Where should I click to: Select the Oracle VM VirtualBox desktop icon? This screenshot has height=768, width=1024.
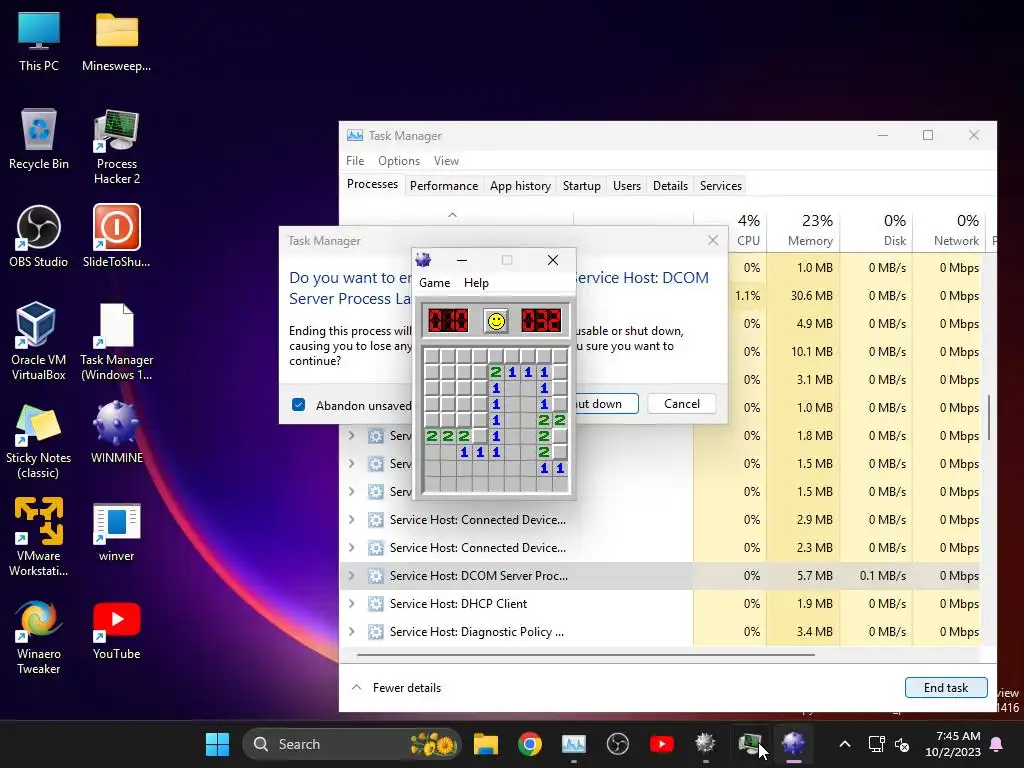[39, 341]
